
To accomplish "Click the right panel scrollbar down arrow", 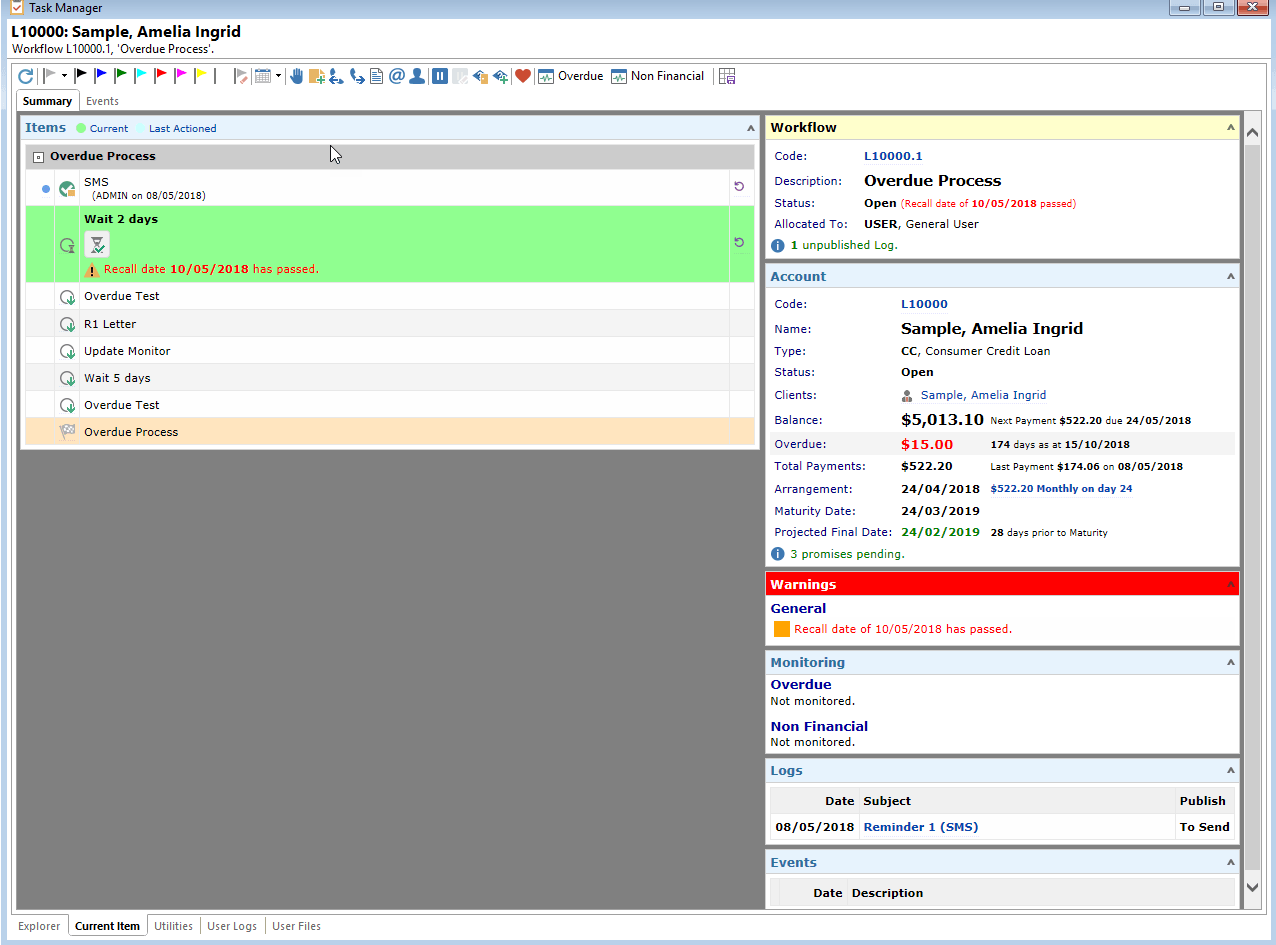I will tap(1253, 886).
